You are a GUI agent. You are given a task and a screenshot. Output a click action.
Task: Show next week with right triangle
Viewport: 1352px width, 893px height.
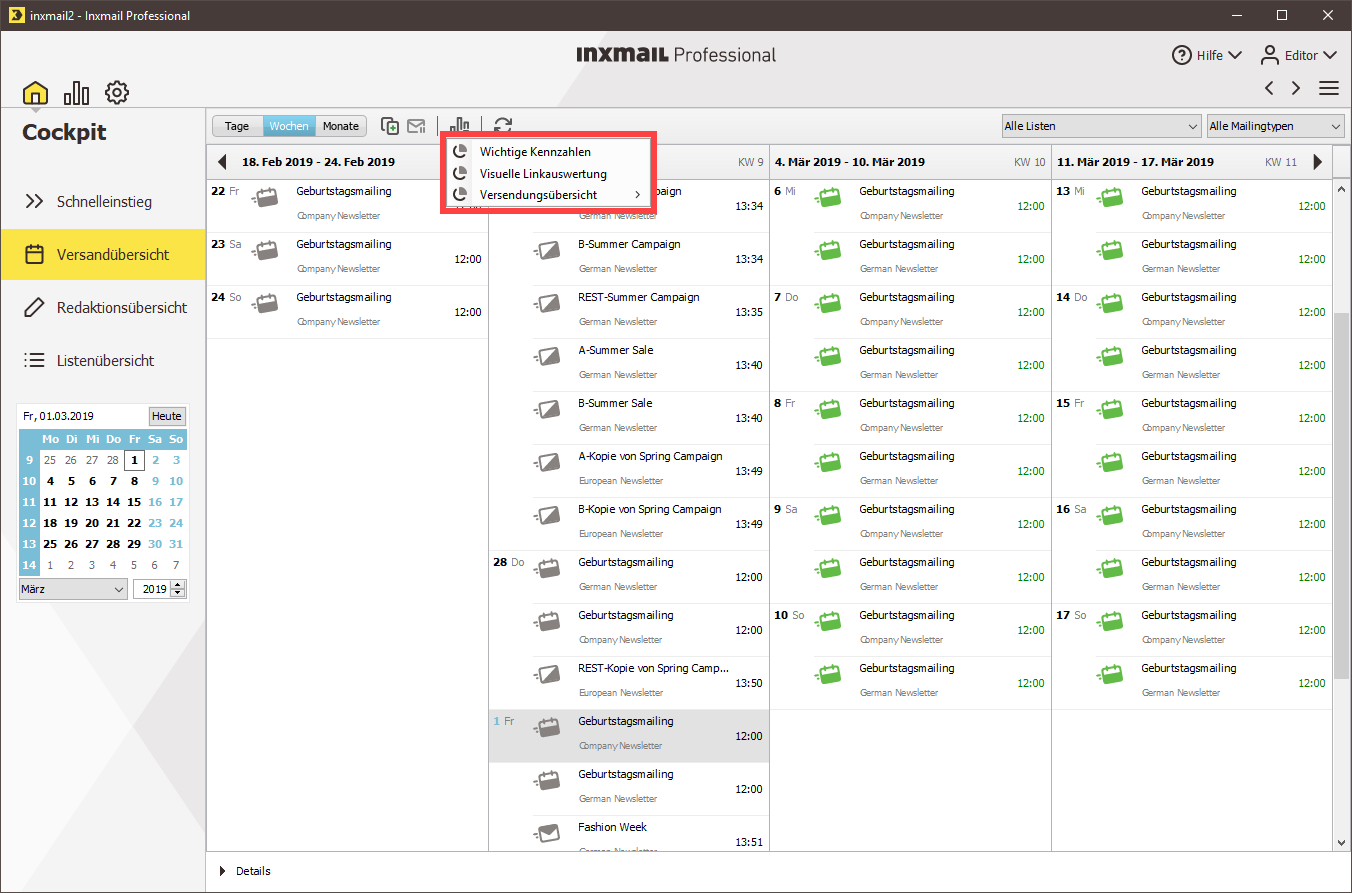(x=1317, y=161)
